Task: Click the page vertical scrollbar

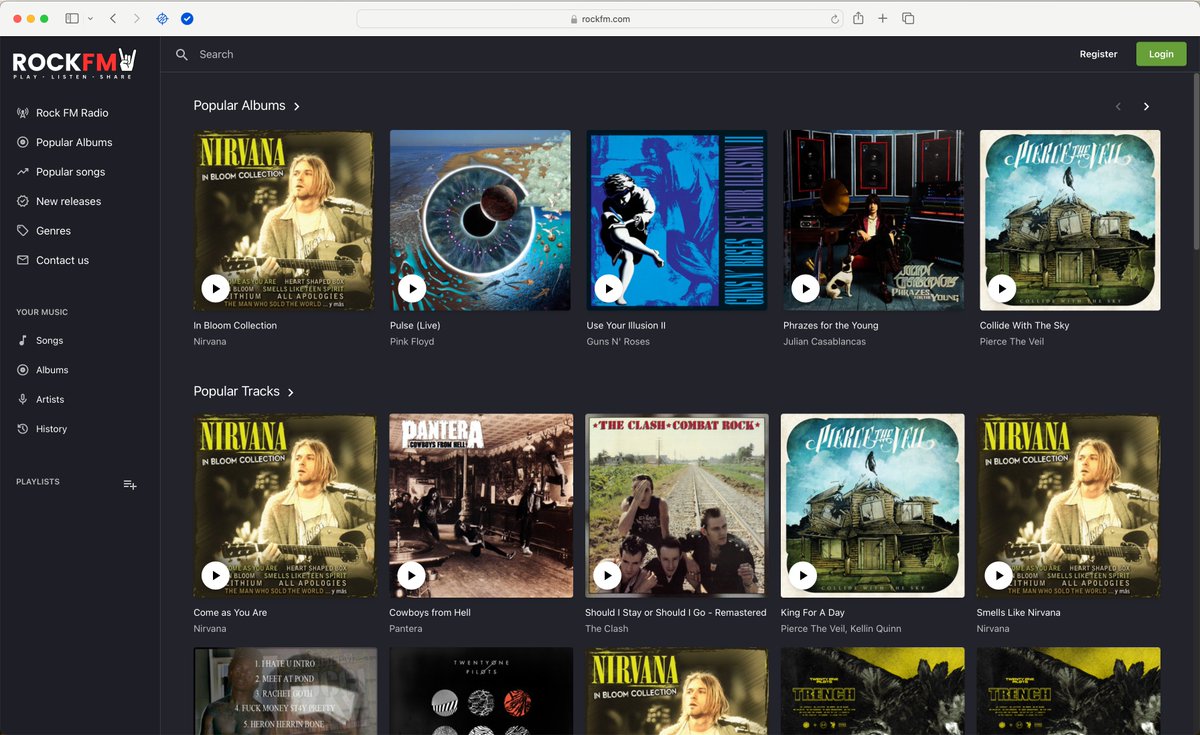Action: point(1195,160)
